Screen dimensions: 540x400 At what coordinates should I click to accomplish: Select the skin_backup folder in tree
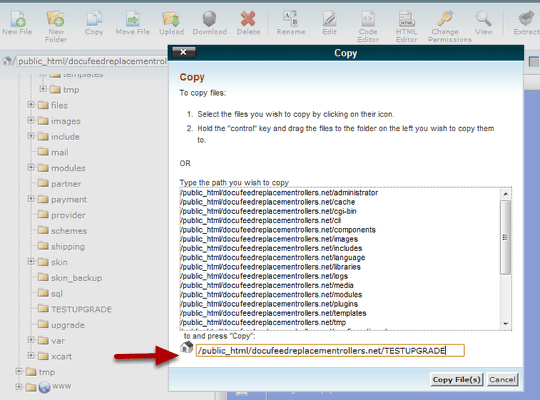70,278
